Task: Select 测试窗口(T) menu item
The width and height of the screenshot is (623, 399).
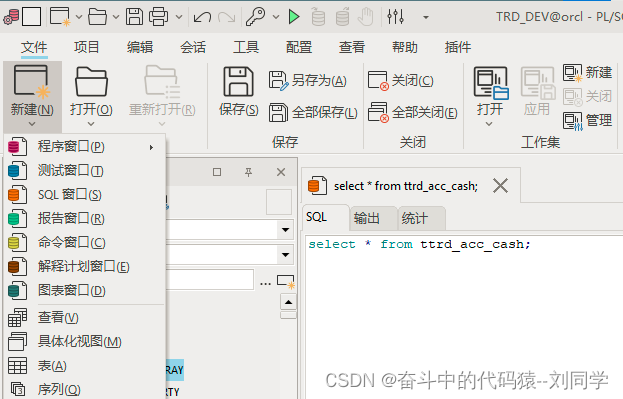Action: tap(84, 171)
